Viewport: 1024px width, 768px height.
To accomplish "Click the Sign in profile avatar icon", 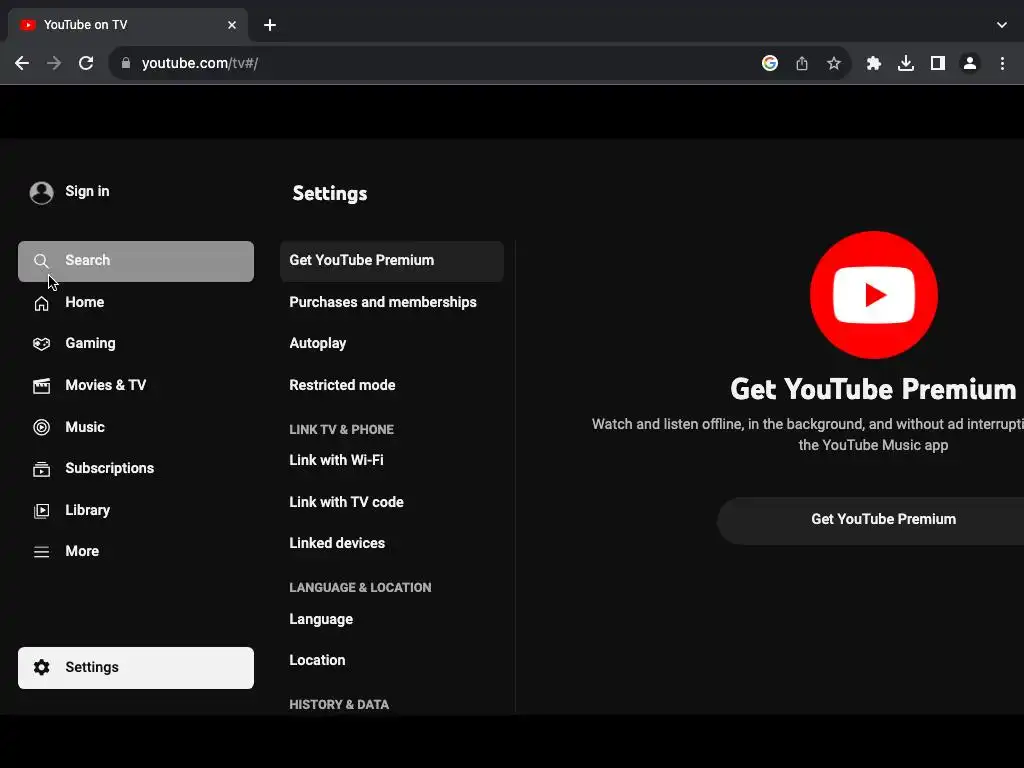I will click(x=41, y=193).
